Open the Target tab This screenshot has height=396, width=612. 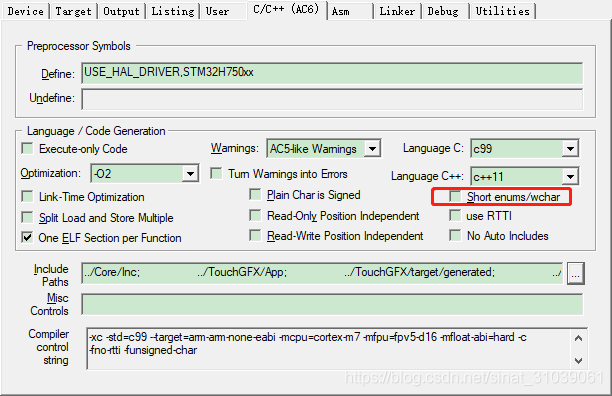pos(73,11)
